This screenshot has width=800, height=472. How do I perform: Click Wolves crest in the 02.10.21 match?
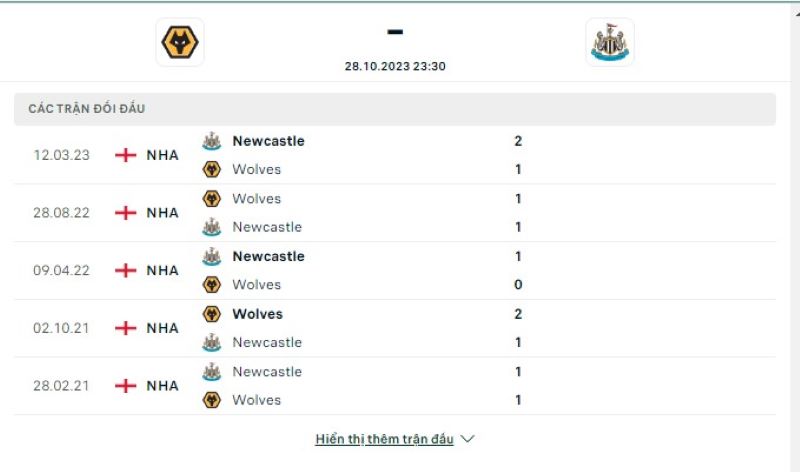(x=212, y=314)
